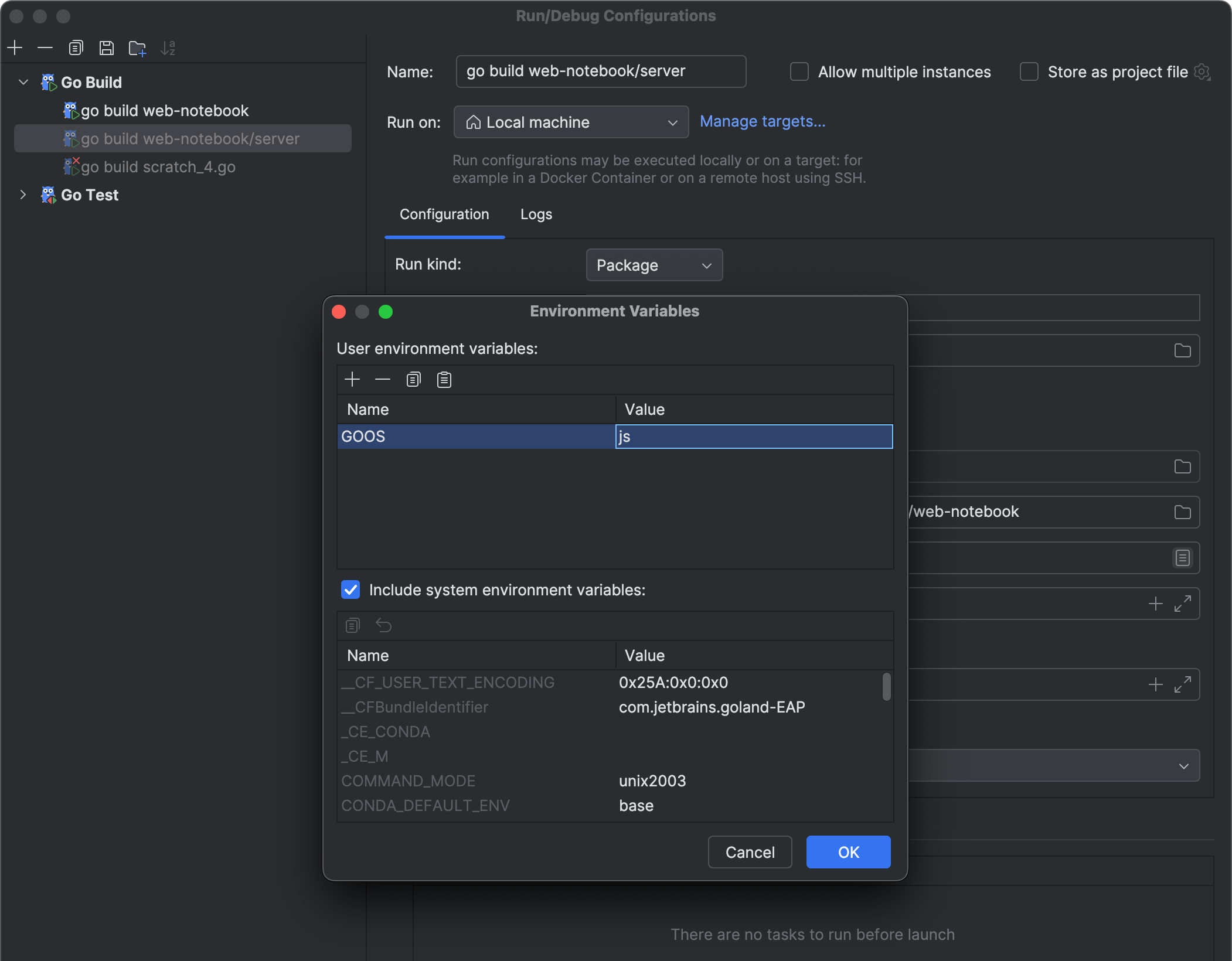
Task: Disable Include system environment variables
Action: click(x=350, y=590)
